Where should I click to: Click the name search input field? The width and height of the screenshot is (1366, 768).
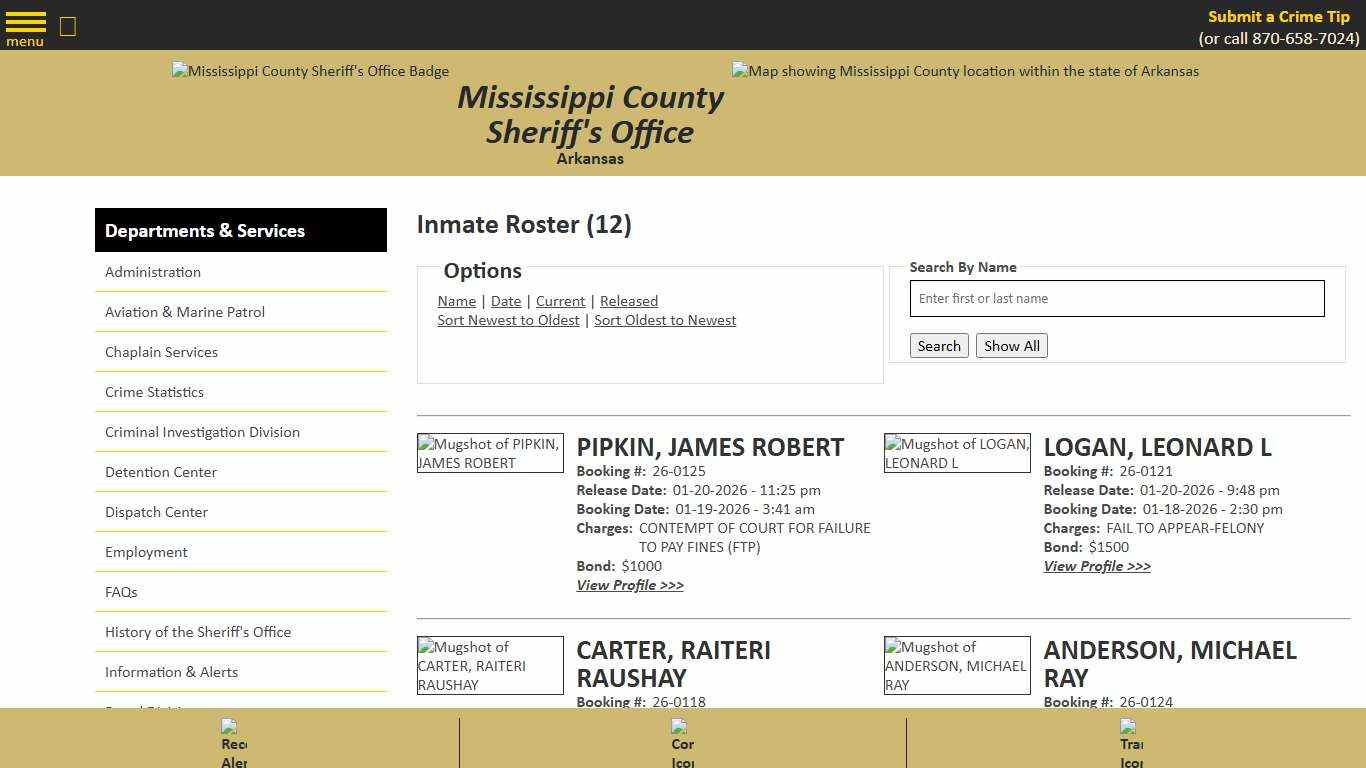click(x=1116, y=298)
